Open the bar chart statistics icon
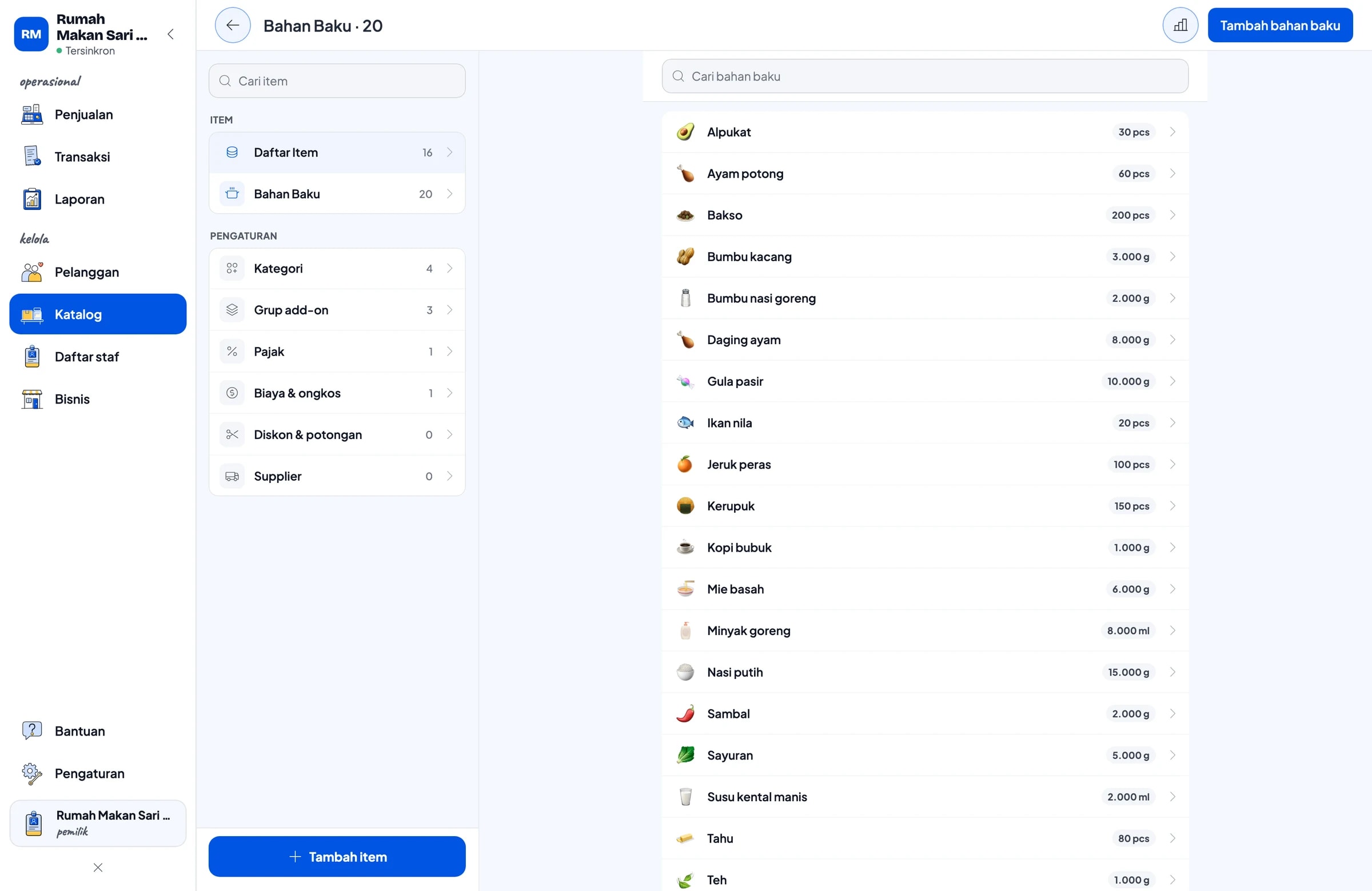Image resolution: width=1372 pixels, height=891 pixels. [1180, 25]
